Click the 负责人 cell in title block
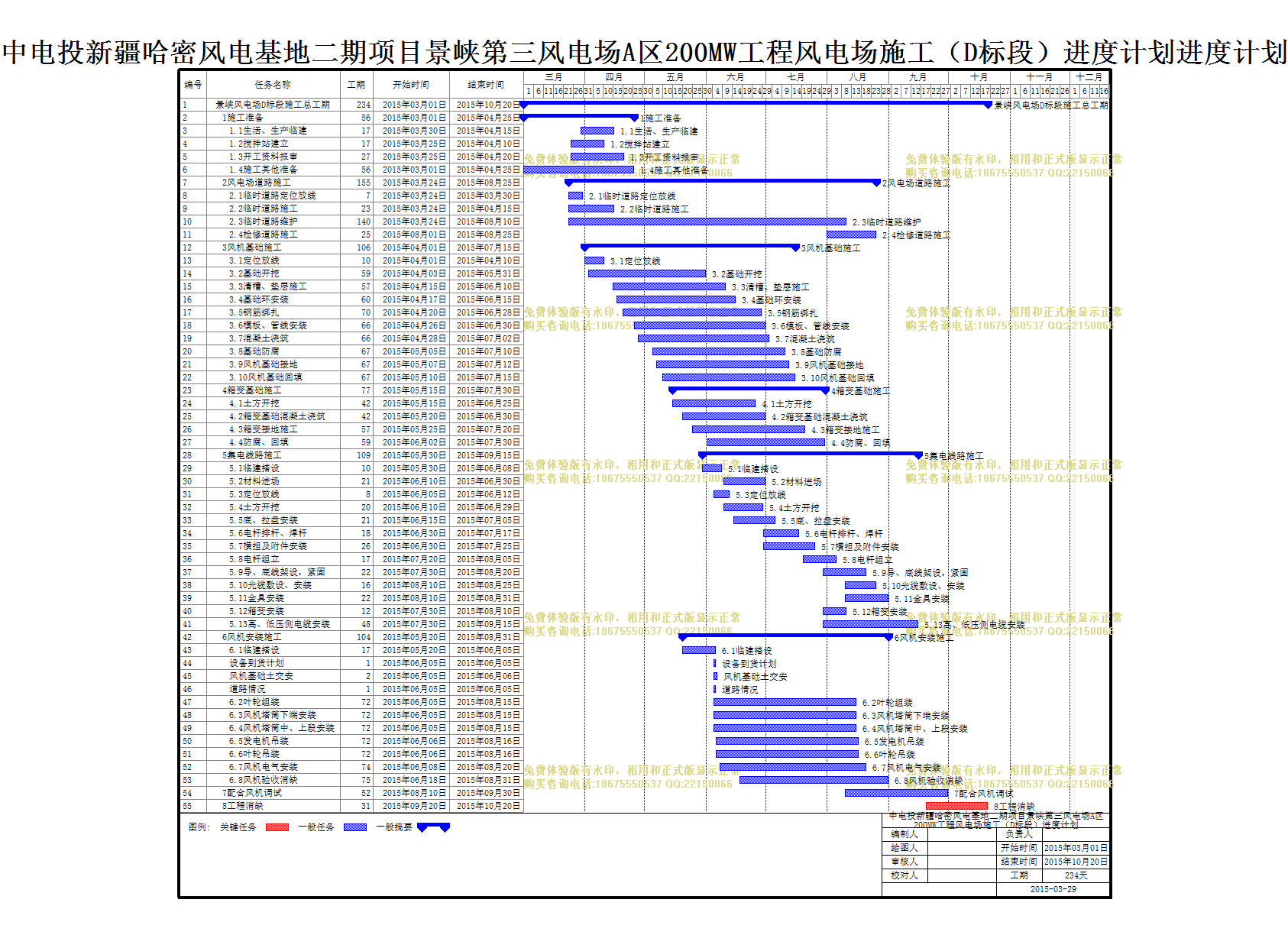This screenshot has height=935, width=1288. coord(1019,834)
